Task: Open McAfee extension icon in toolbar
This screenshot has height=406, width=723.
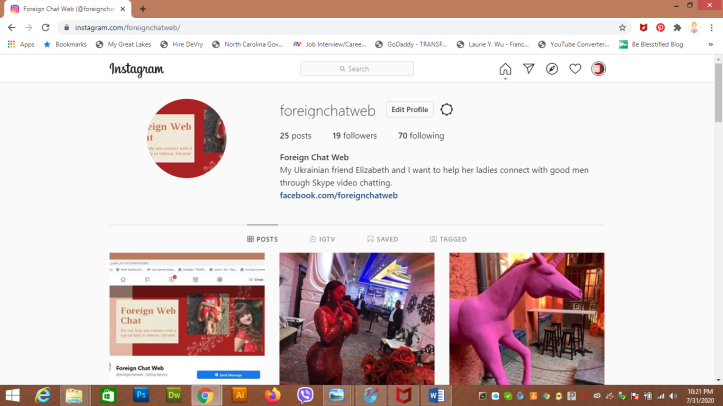Action: [x=643, y=28]
